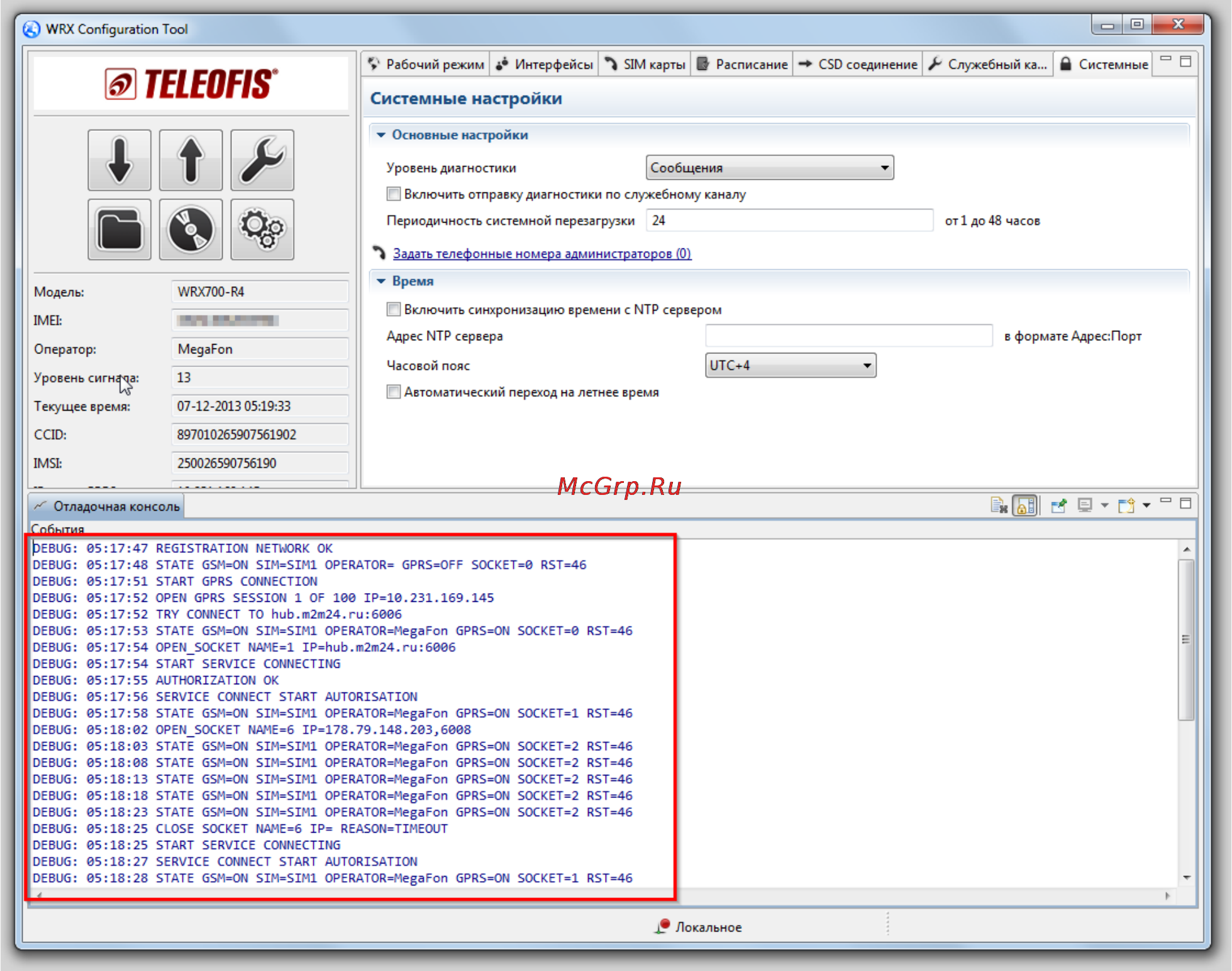This screenshot has height=971, width=1232.
Task: Maximize the debug console panel
Action: coord(1186,502)
